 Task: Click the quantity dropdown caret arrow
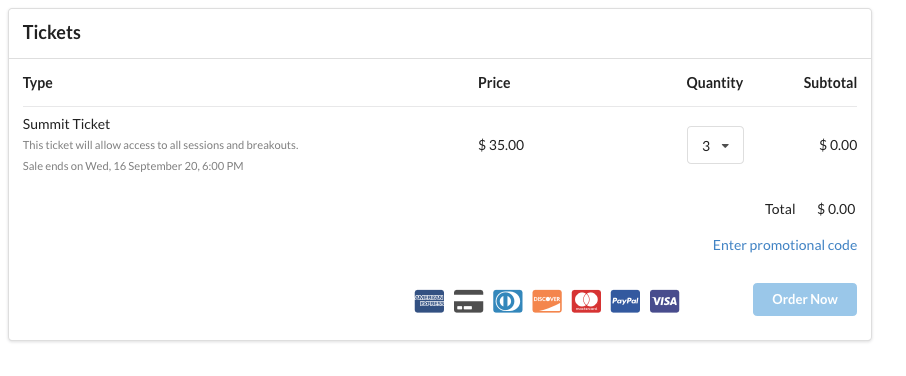pyautogui.click(x=725, y=146)
